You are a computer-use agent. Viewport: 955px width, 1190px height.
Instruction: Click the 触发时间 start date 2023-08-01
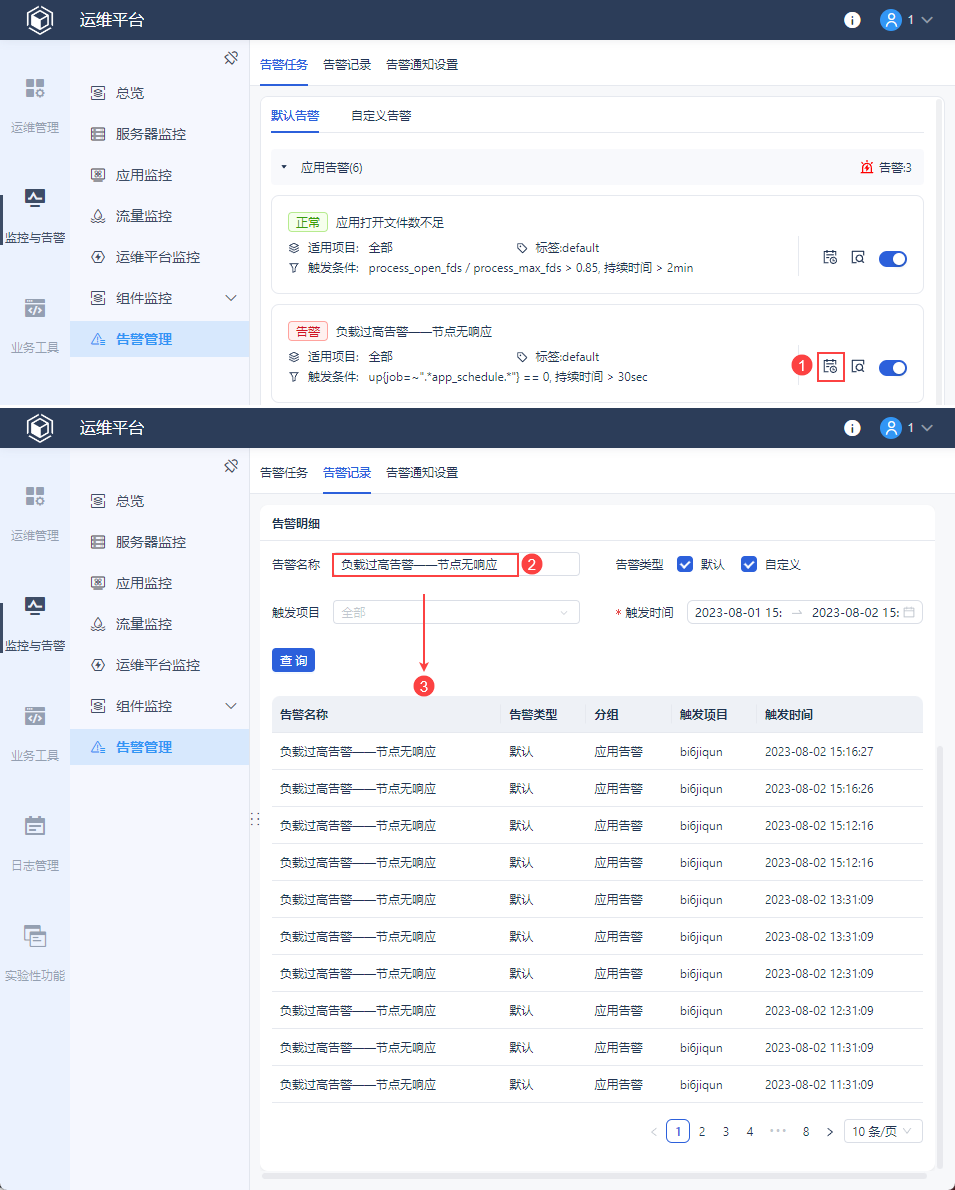point(738,612)
